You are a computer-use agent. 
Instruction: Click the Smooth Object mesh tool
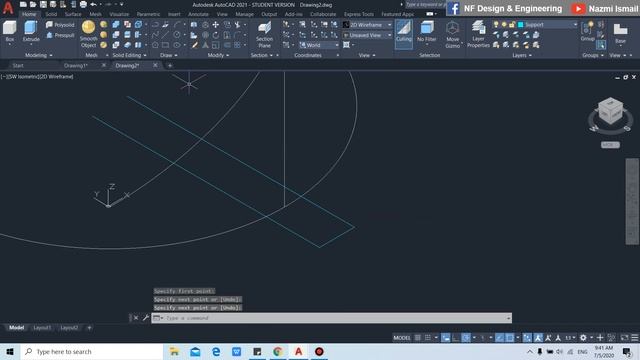coord(89,34)
